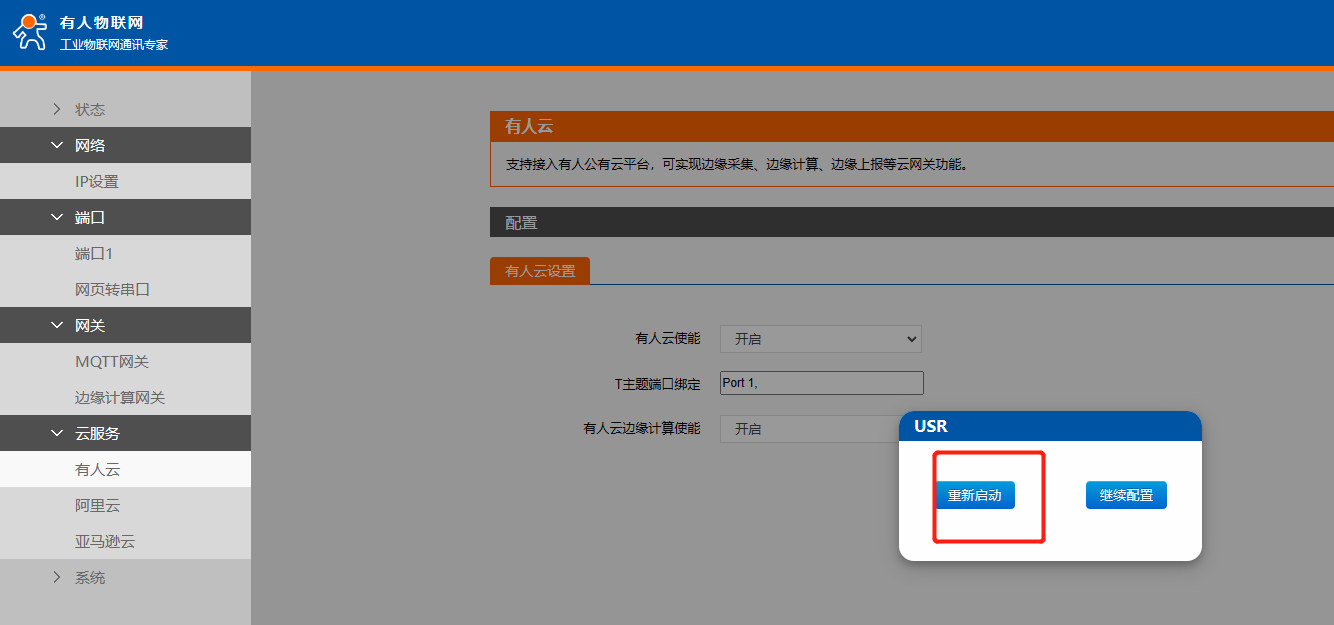This screenshot has width=1334, height=625.
Task: Click the USR IOT logo icon
Action: click(x=29, y=32)
